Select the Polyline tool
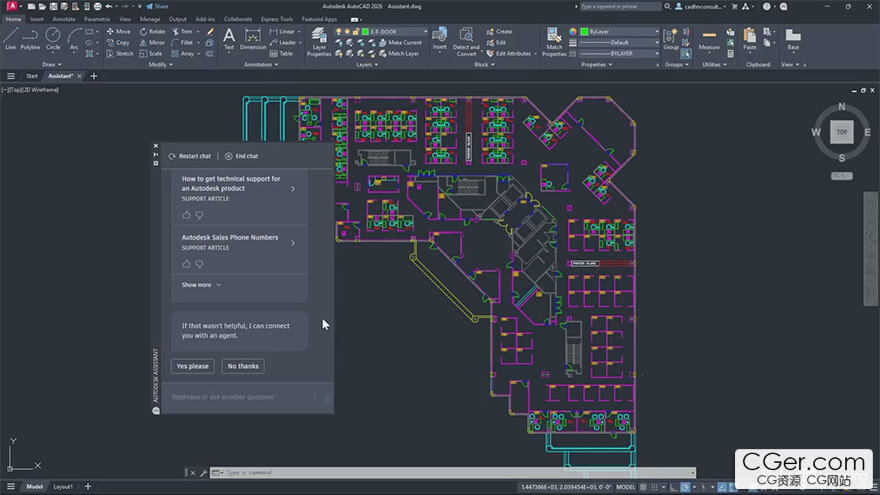Image resolution: width=880 pixels, height=495 pixels. 30,39
